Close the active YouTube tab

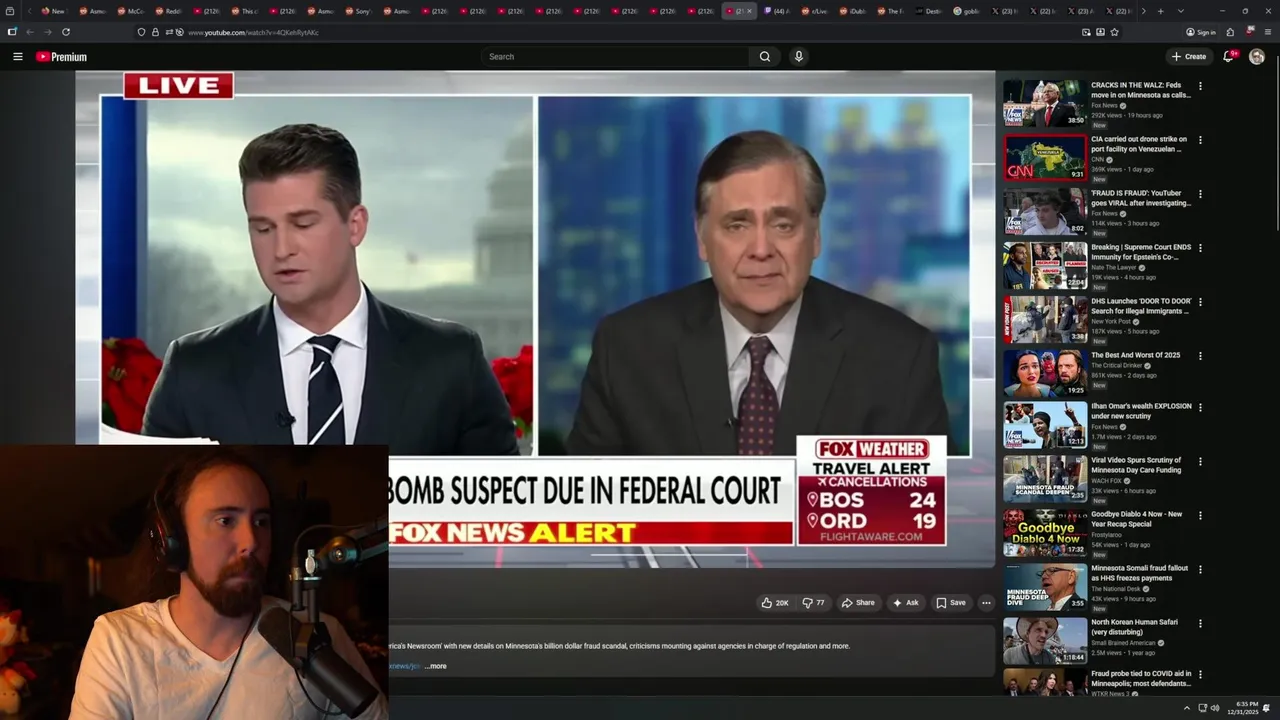point(749,11)
